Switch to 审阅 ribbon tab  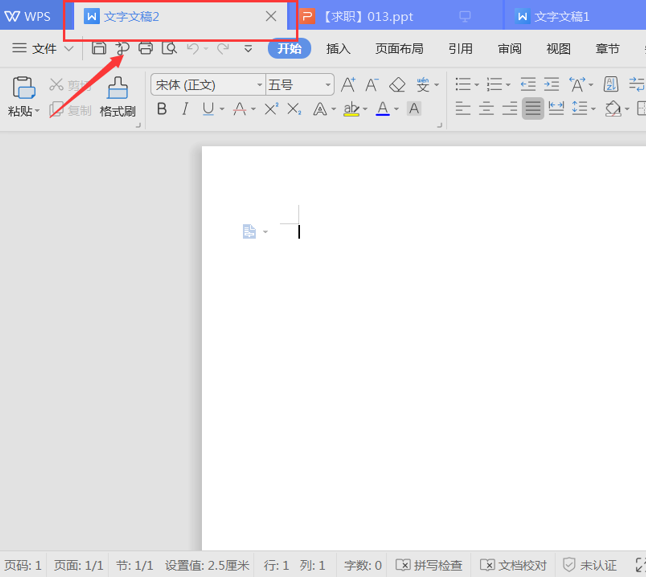(510, 49)
